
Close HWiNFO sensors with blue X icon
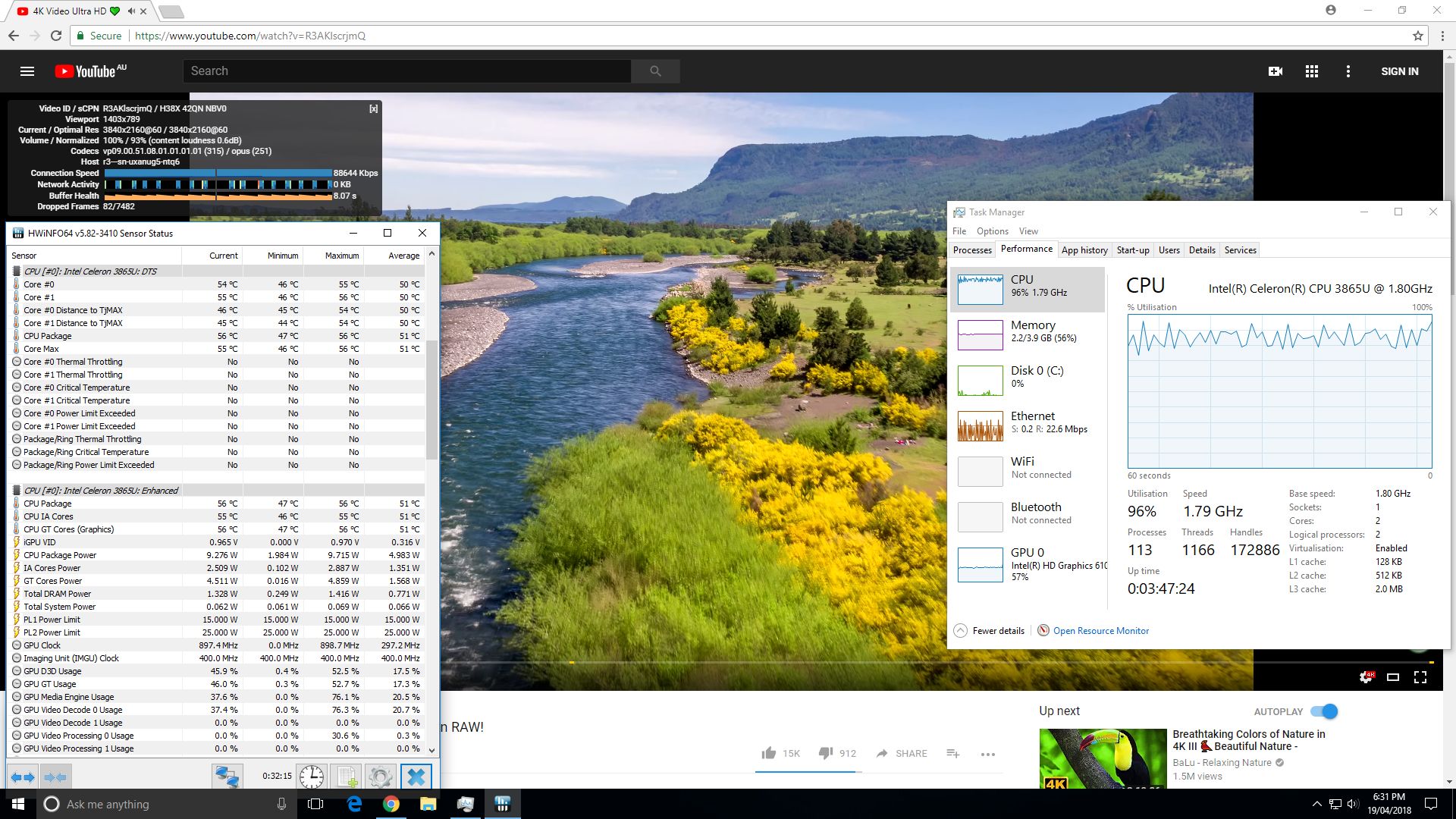416,777
